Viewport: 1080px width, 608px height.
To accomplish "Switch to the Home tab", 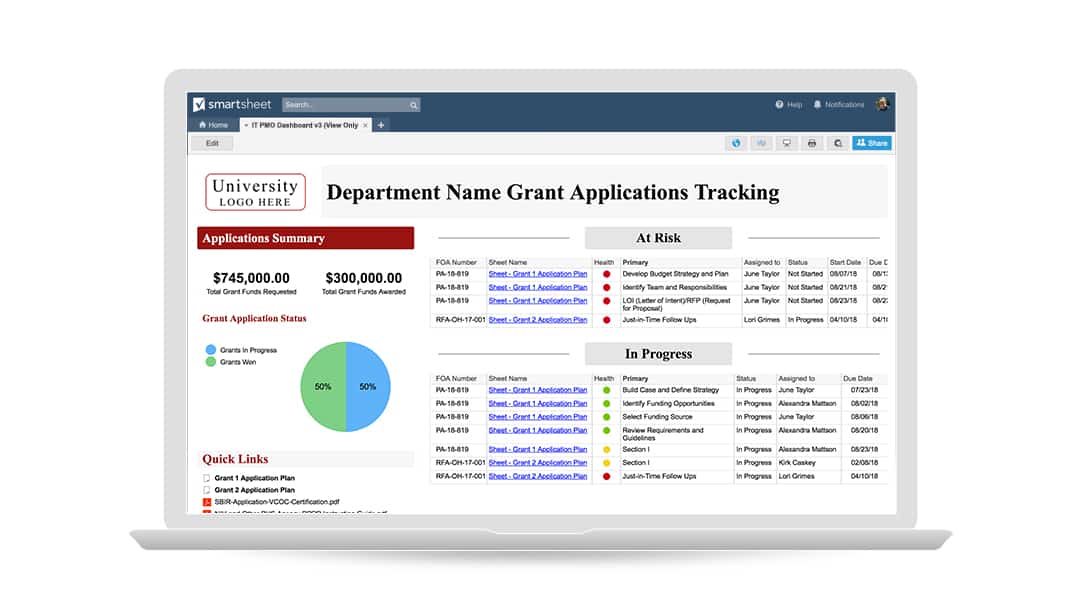I will 213,126.
